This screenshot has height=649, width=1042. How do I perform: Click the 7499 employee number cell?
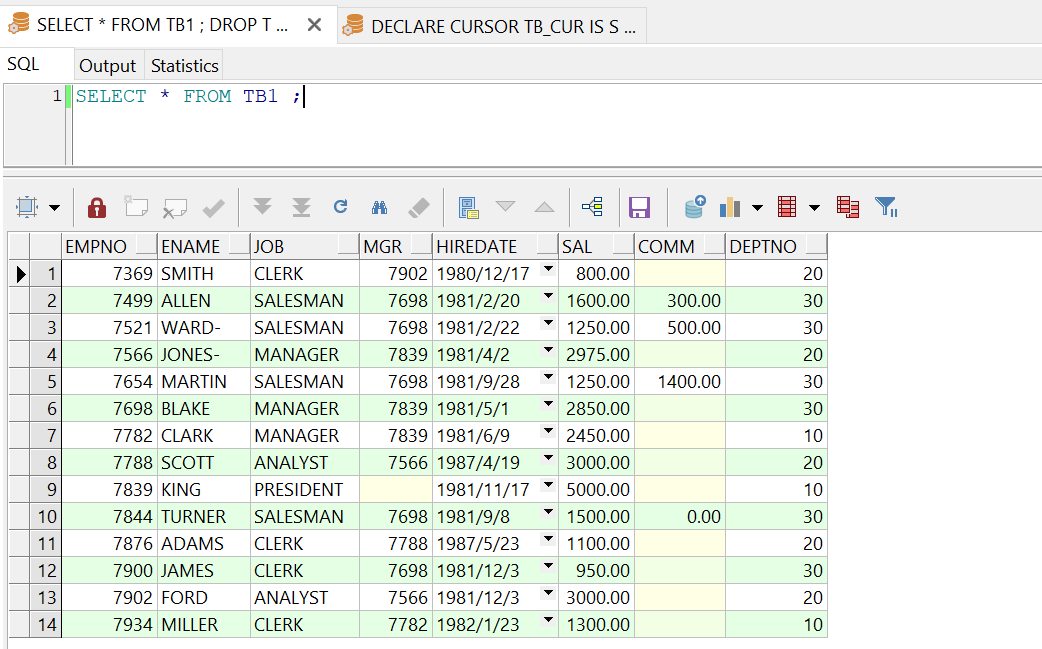tap(110, 301)
